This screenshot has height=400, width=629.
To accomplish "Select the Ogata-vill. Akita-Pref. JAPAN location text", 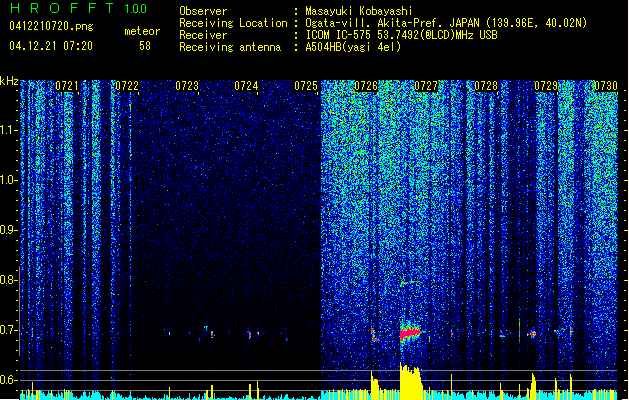I will point(446,23).
